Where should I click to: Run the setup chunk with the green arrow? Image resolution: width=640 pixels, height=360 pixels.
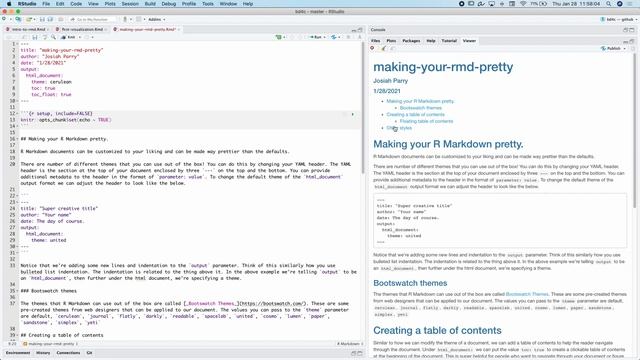(x=353, y=114)
